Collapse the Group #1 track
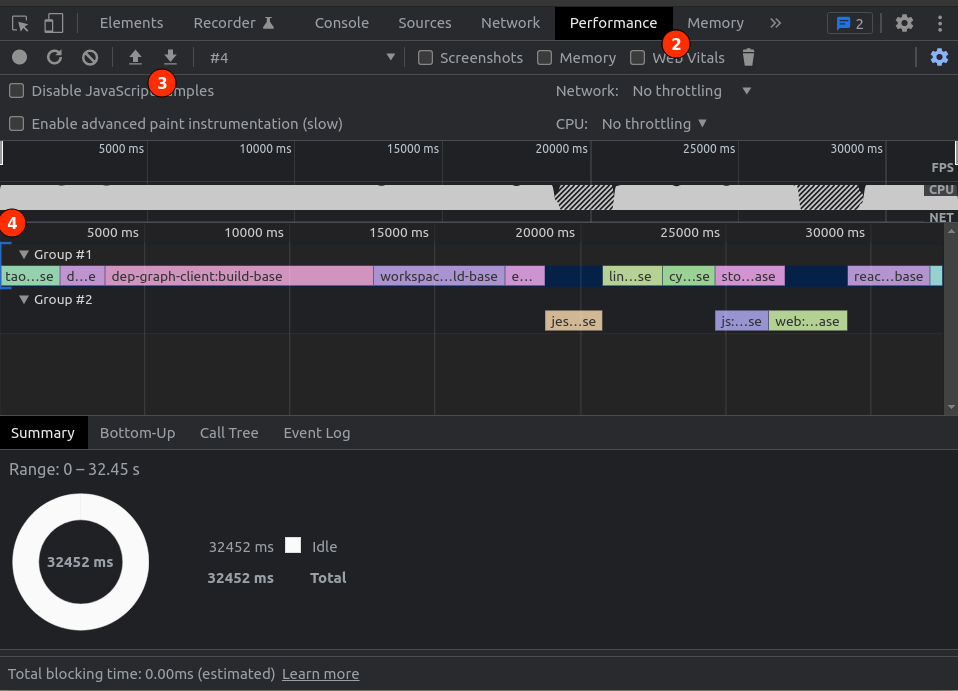Image resolution: width=958 pixels, height=691 pixels. (25, 254)
